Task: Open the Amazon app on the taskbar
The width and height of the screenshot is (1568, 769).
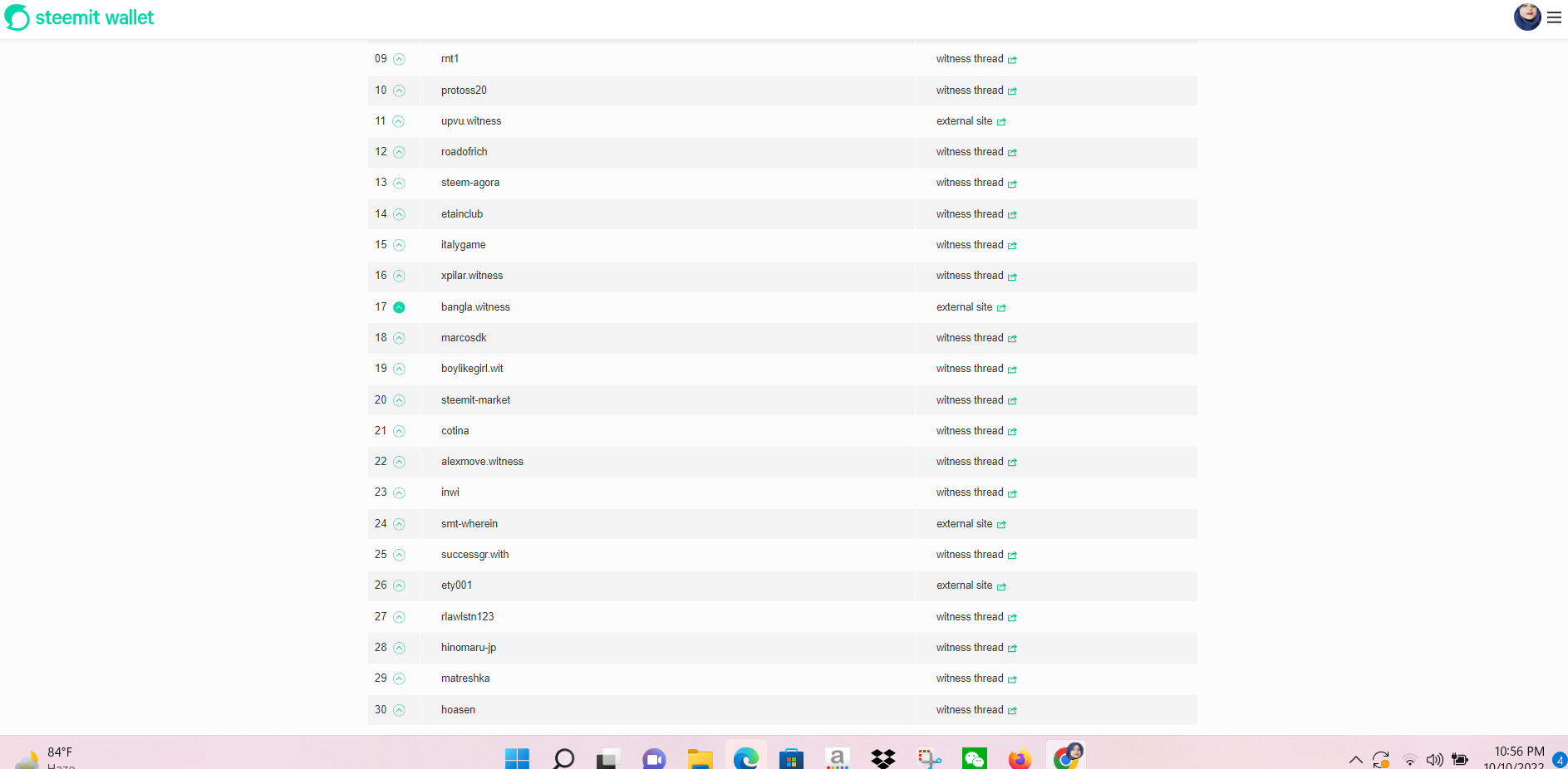Action: [x=838, y=758]
